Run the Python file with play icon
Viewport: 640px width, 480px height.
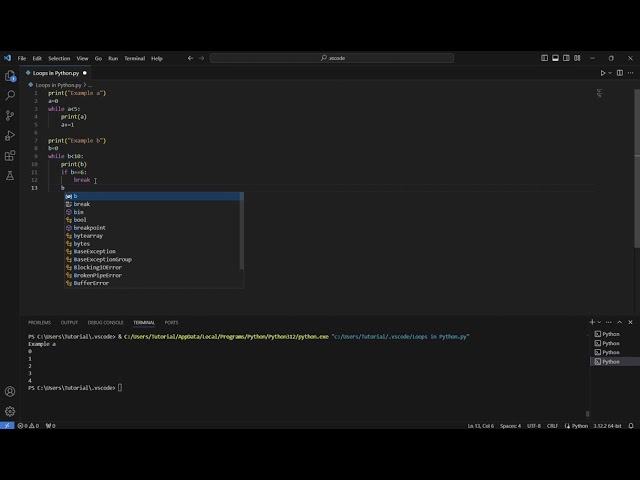pyautogui.click(x=602, y=73)
